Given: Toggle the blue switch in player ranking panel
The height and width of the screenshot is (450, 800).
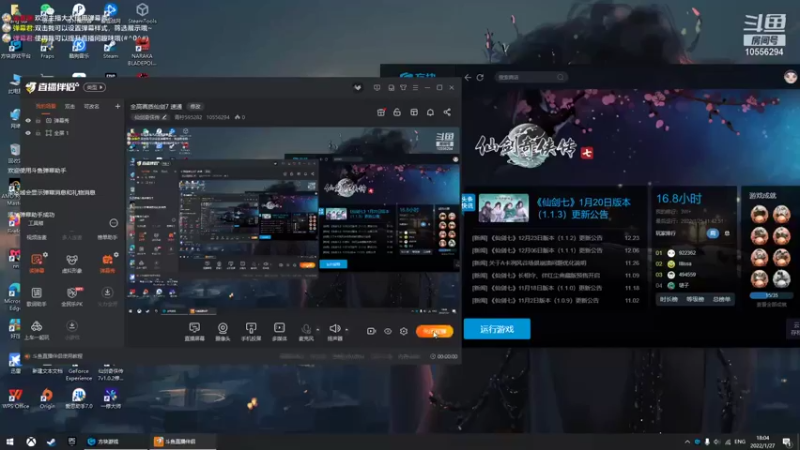Looking at the screenshot, I should pyautogui.click(x=713, y=233).
